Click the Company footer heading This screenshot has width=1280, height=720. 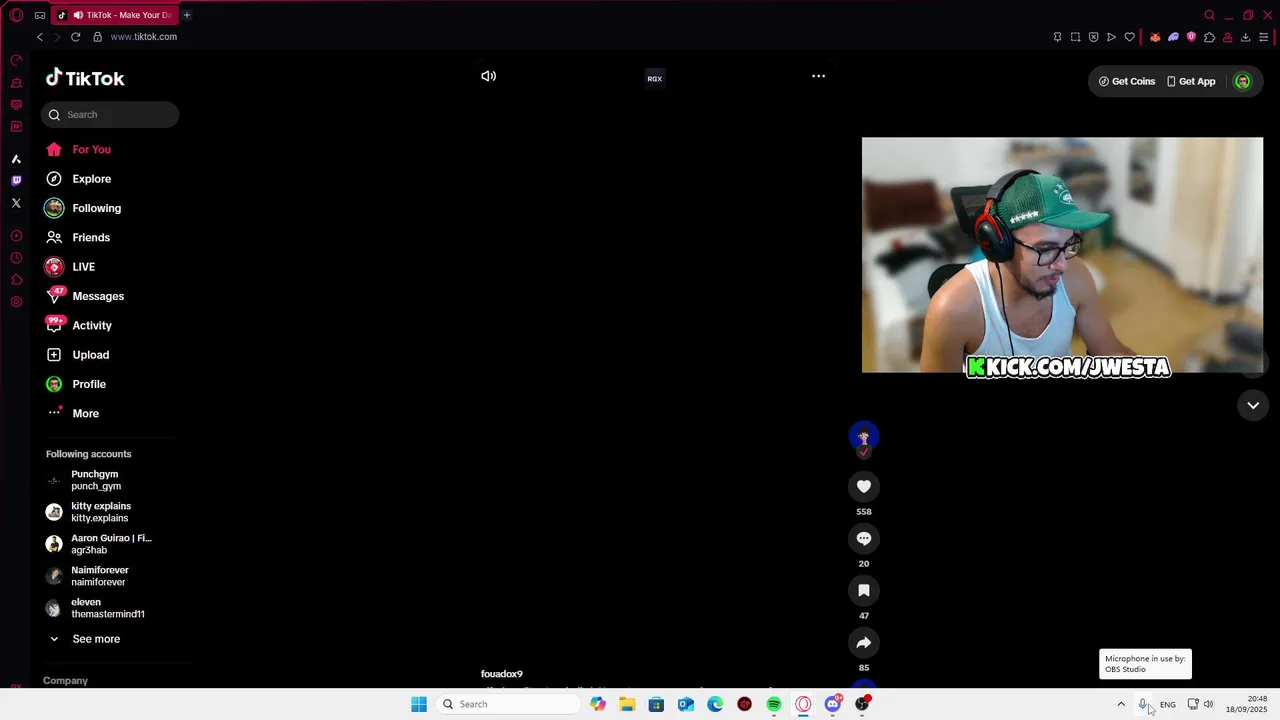click(x=65, y=680)
